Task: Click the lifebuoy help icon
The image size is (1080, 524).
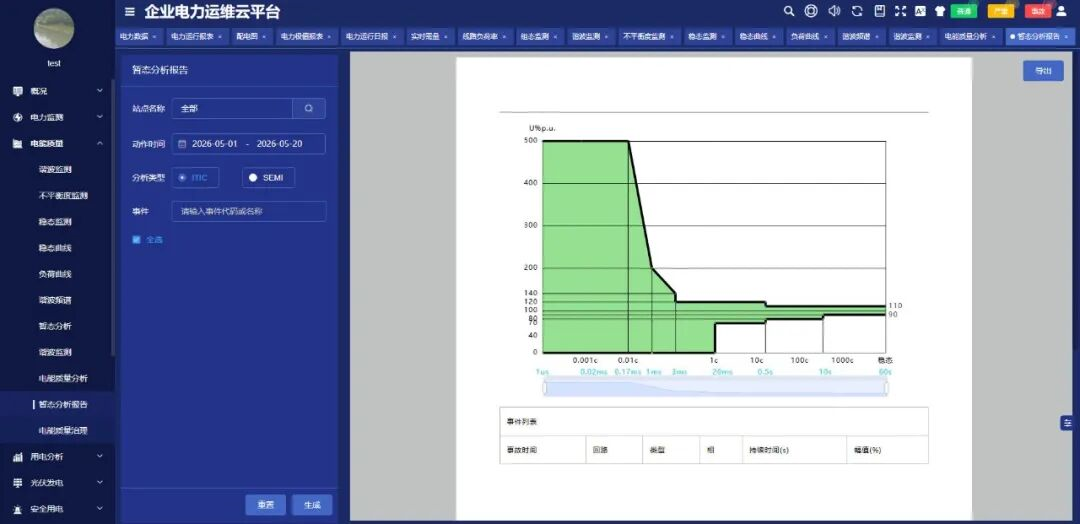Action: (x=811, y=11)
